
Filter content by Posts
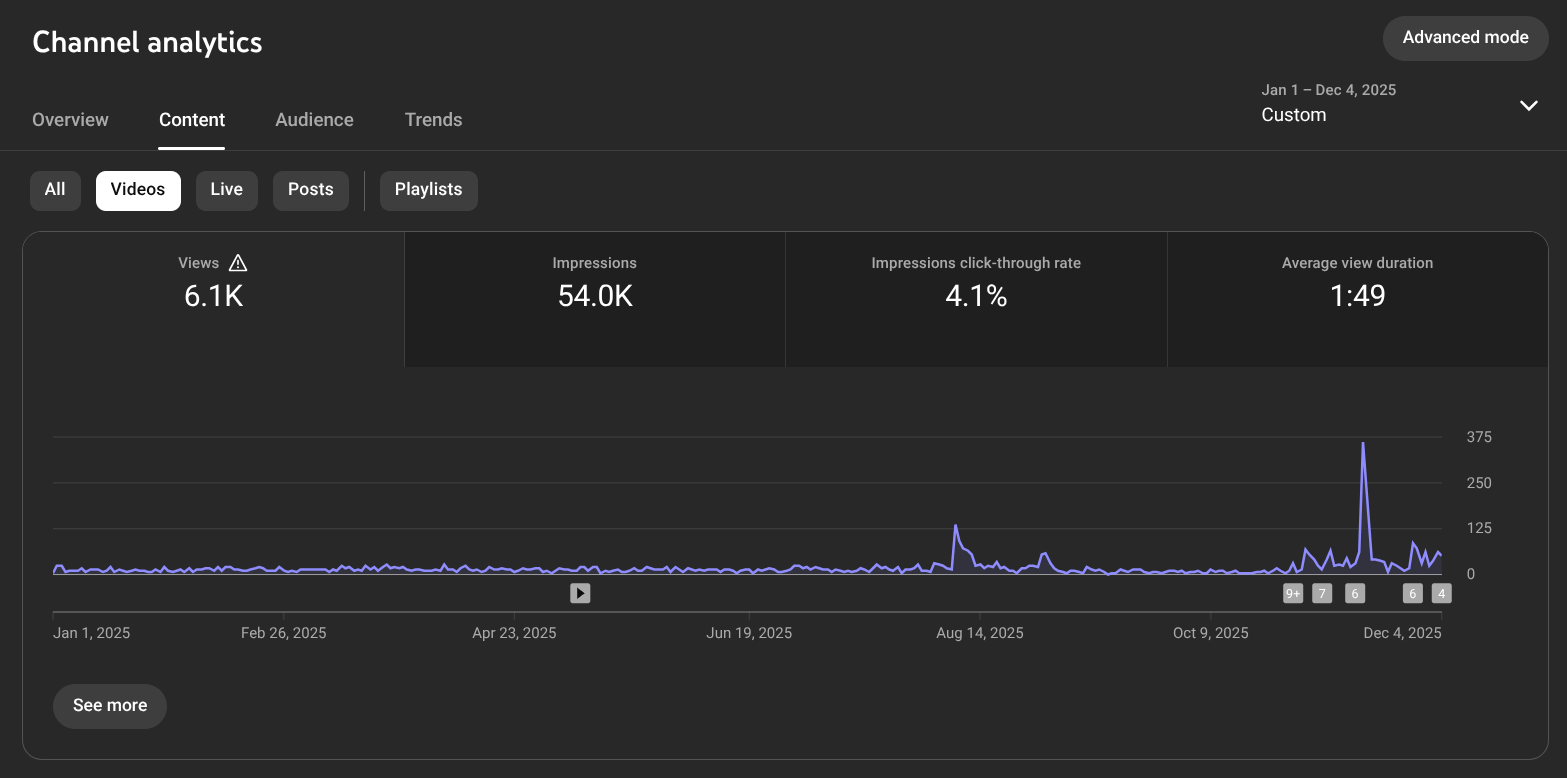pos(310,190)
